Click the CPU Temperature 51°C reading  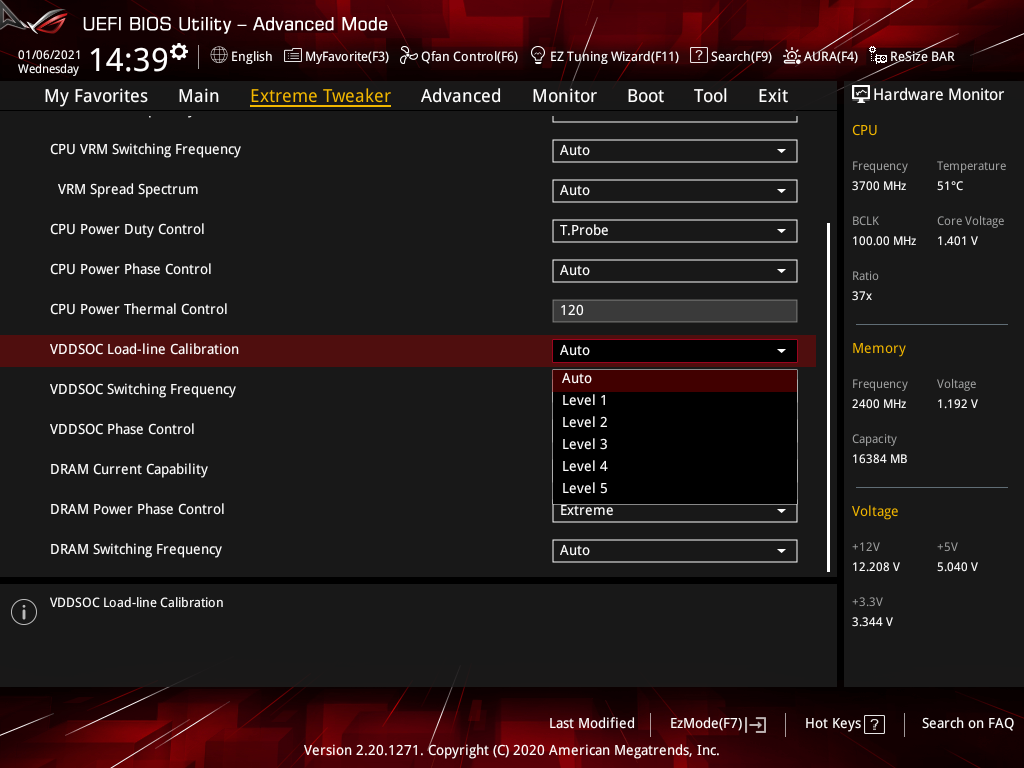pyautogui.click(x=950, y=186)
